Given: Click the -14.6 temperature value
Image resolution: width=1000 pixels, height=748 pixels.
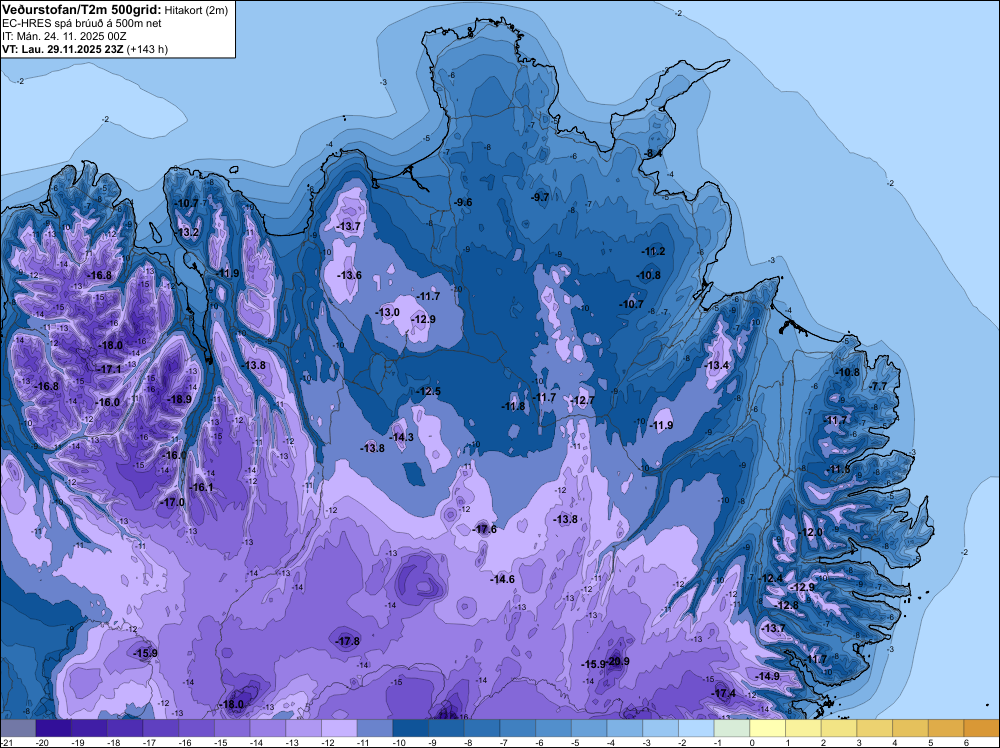Looking at the screenshot, I should click(x=503, y=579).
